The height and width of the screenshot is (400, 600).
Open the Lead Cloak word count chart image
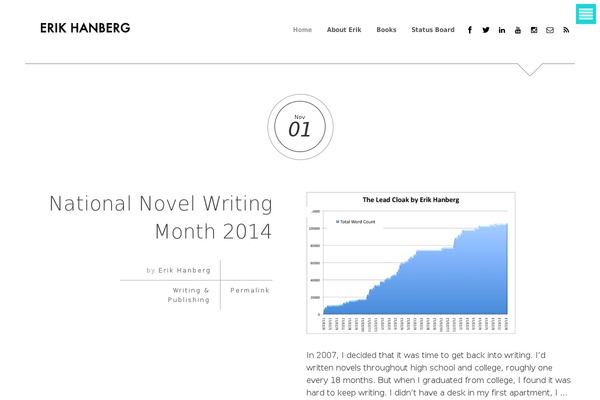411,263
